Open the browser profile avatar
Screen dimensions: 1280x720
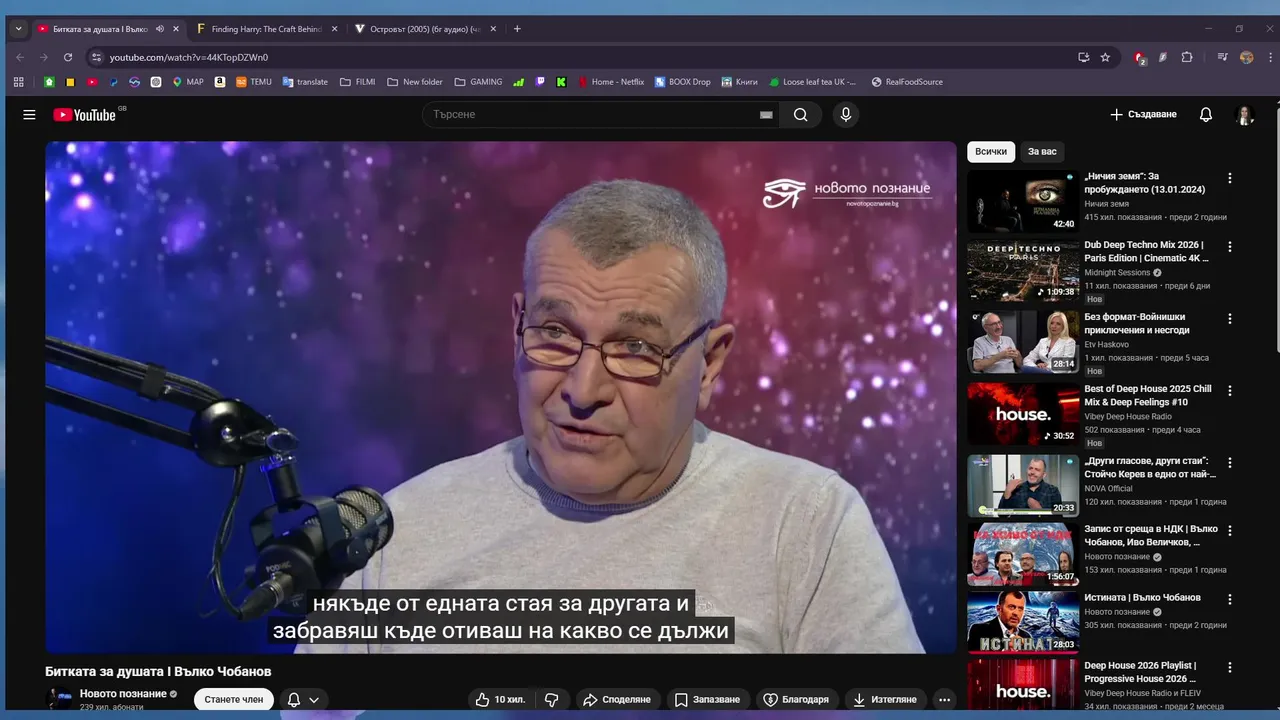coord(1246,58)
